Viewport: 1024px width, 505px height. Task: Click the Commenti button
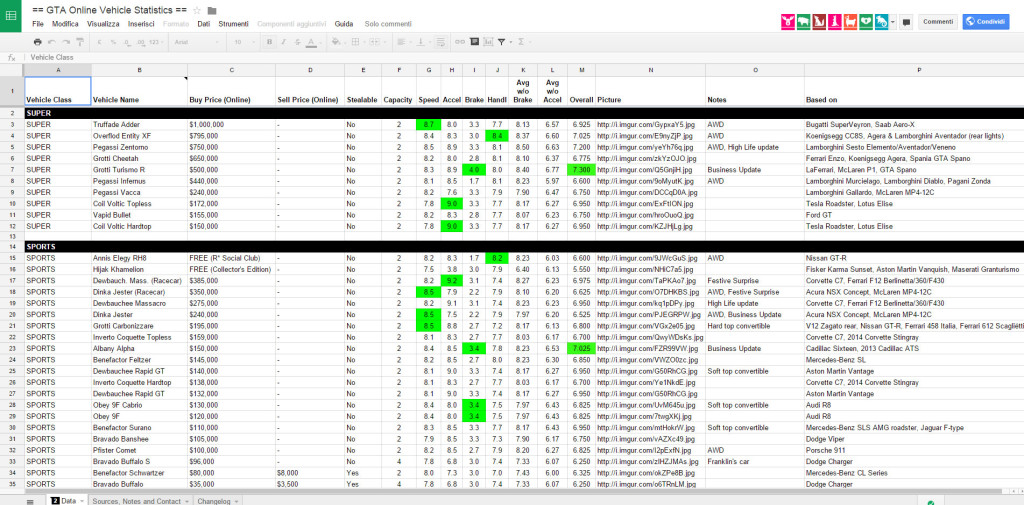click(x=938, y=22)
